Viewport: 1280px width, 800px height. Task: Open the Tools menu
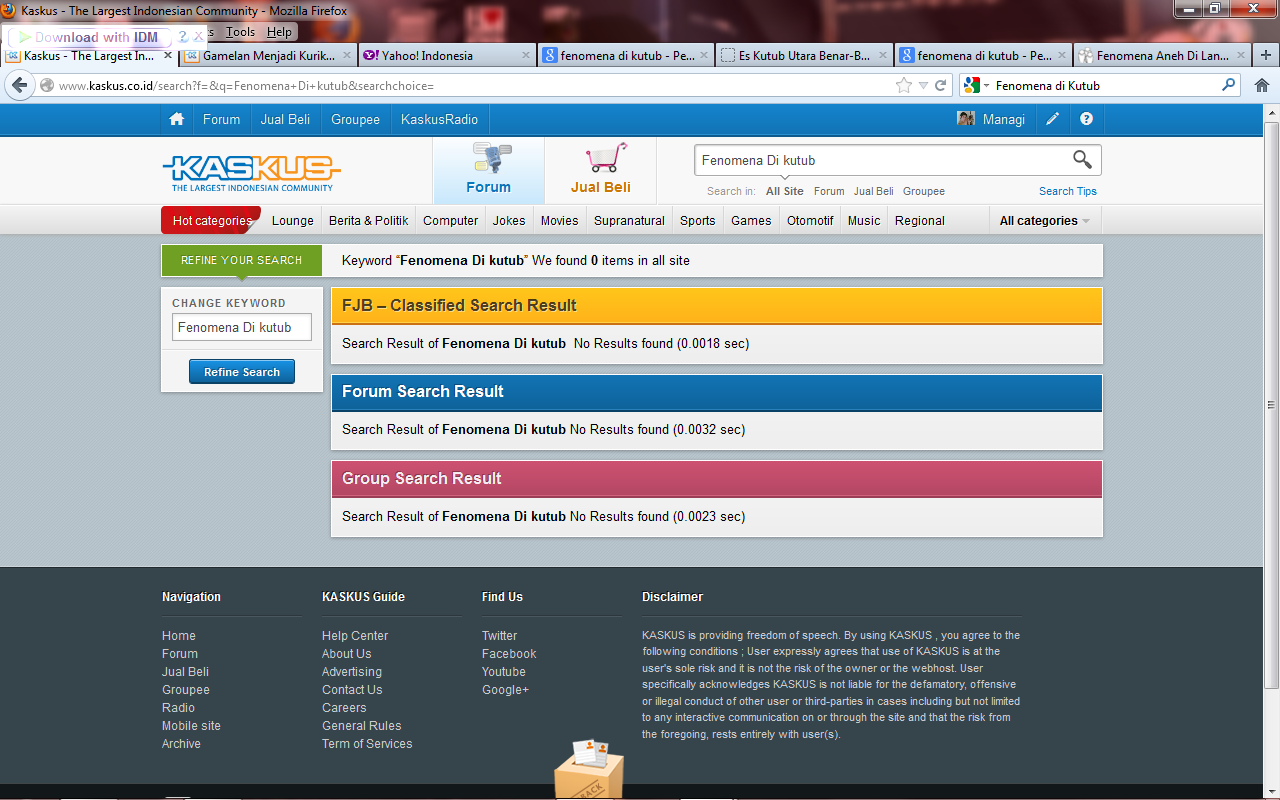click(240, 32)
